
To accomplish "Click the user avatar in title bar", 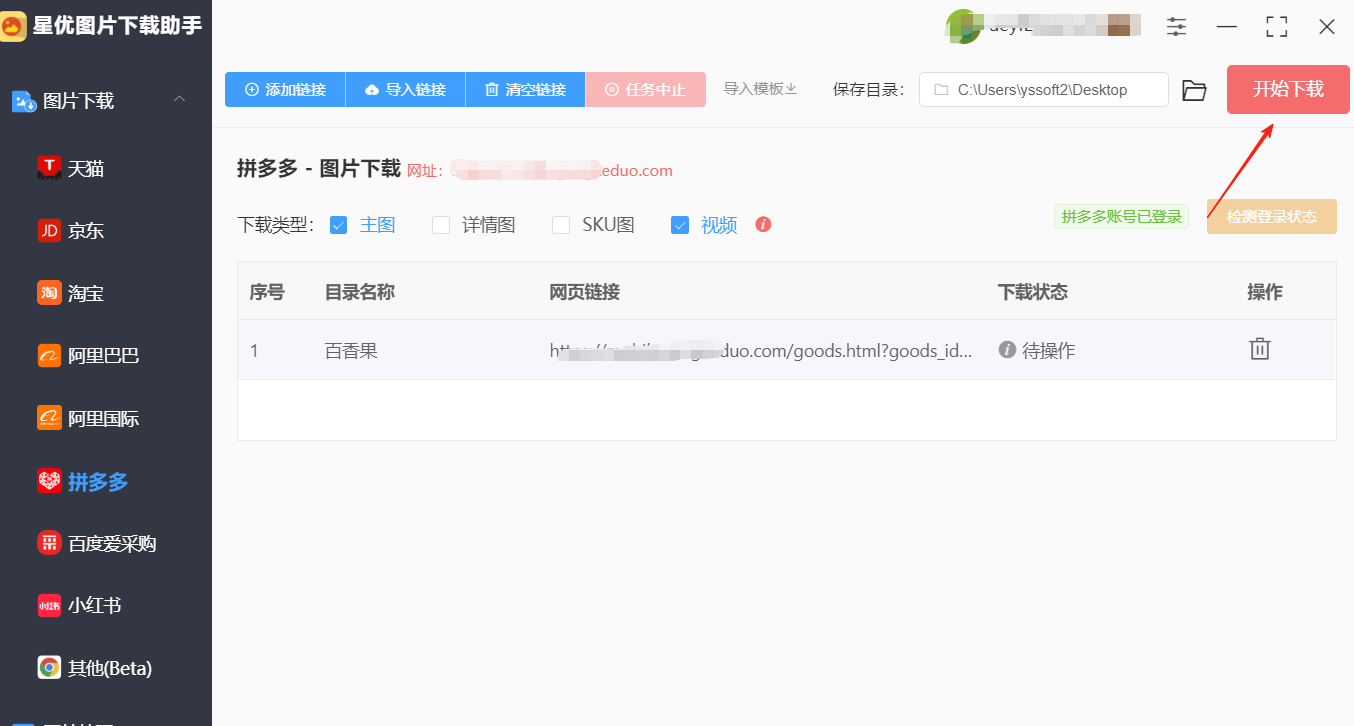I will pos(964,27).
